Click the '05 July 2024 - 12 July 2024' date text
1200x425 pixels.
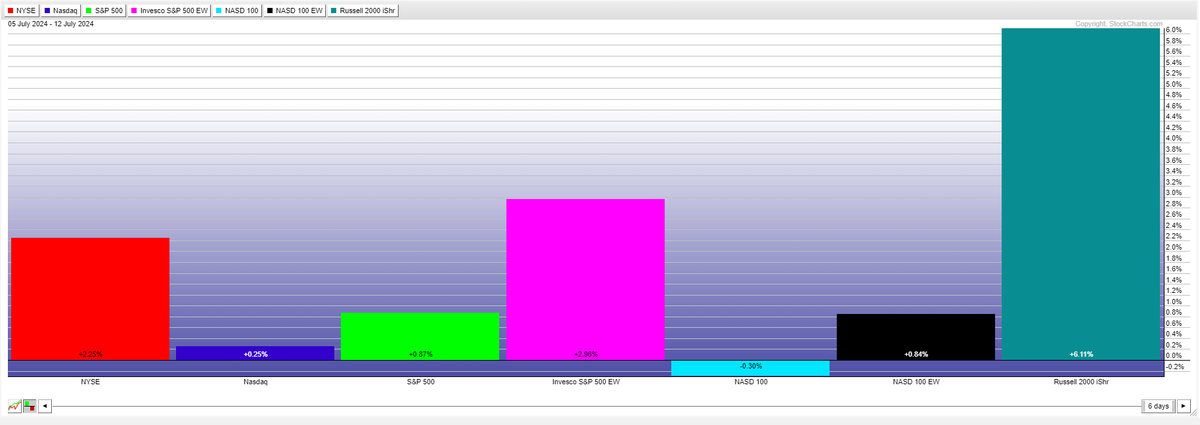[x=51, y=24]
